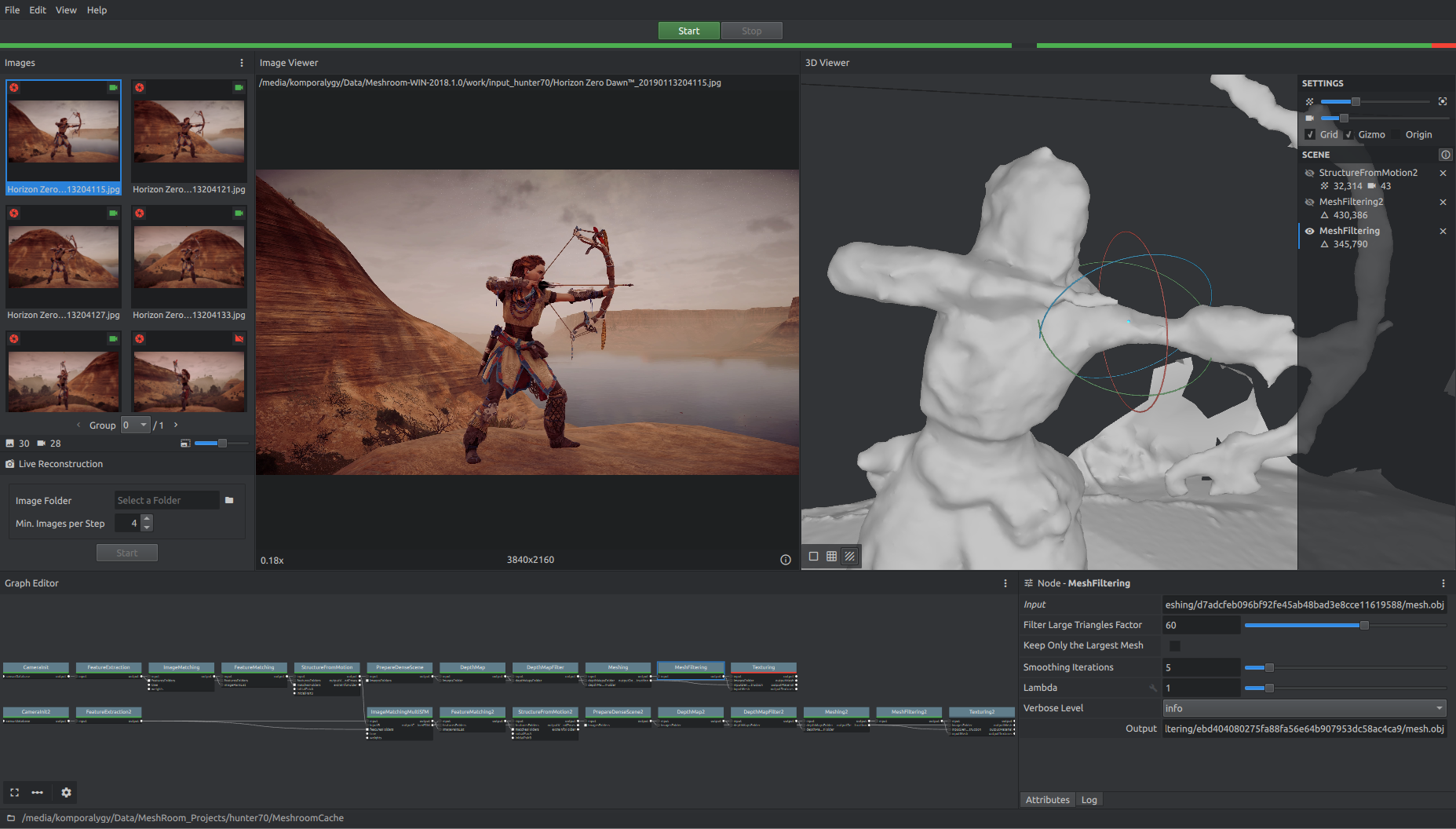Click the Lambda advanced wrench icon
The height and width of the screenshot is (829, 1456).
(1153, 688)
